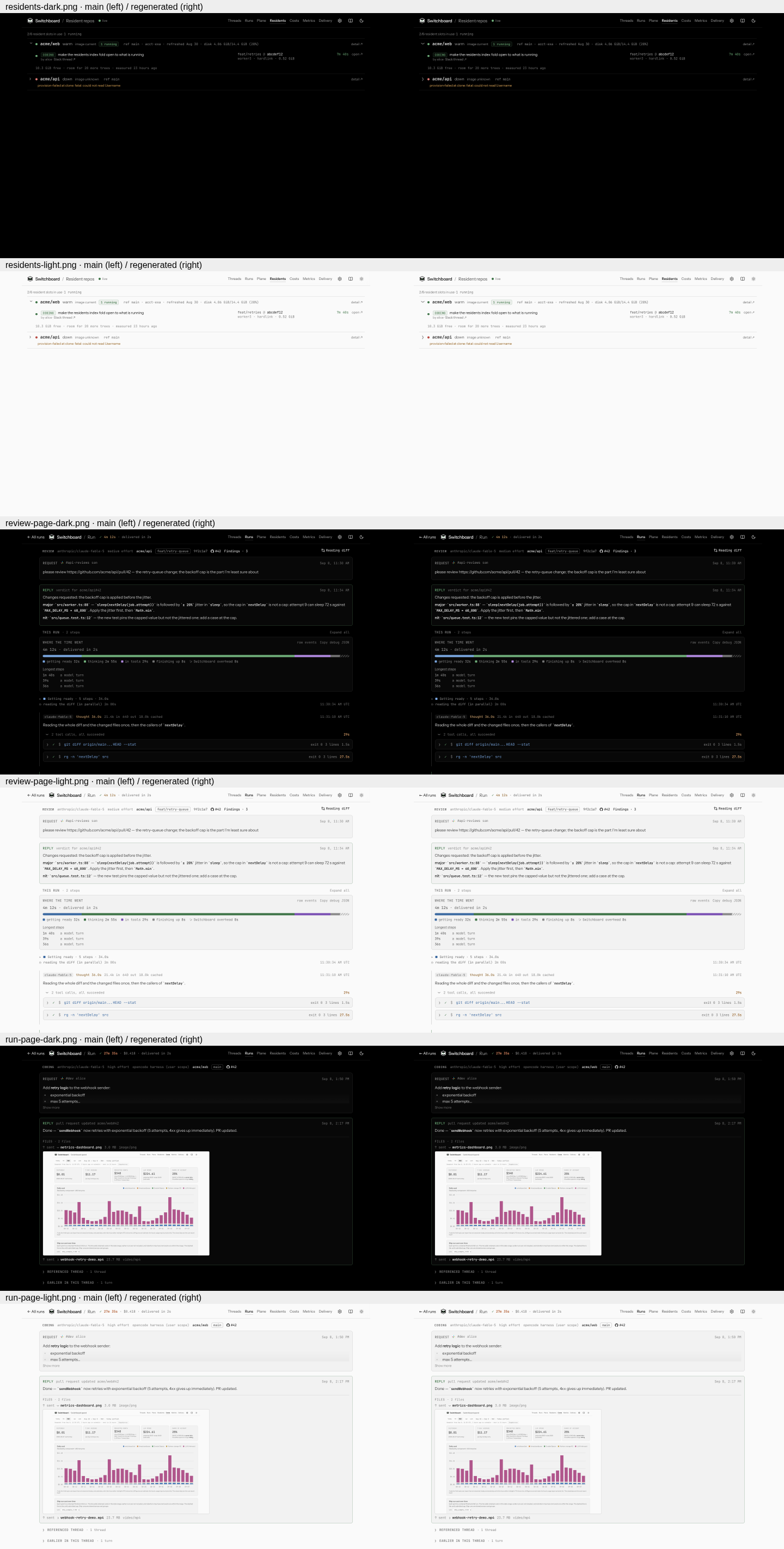Expand the acme/api row in residents-light main panel

tap(30, 337)
